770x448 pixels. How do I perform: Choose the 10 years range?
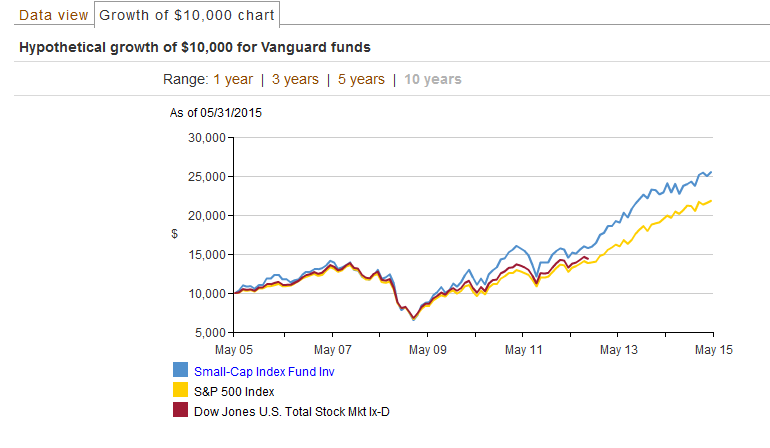(x=432, y=79)
